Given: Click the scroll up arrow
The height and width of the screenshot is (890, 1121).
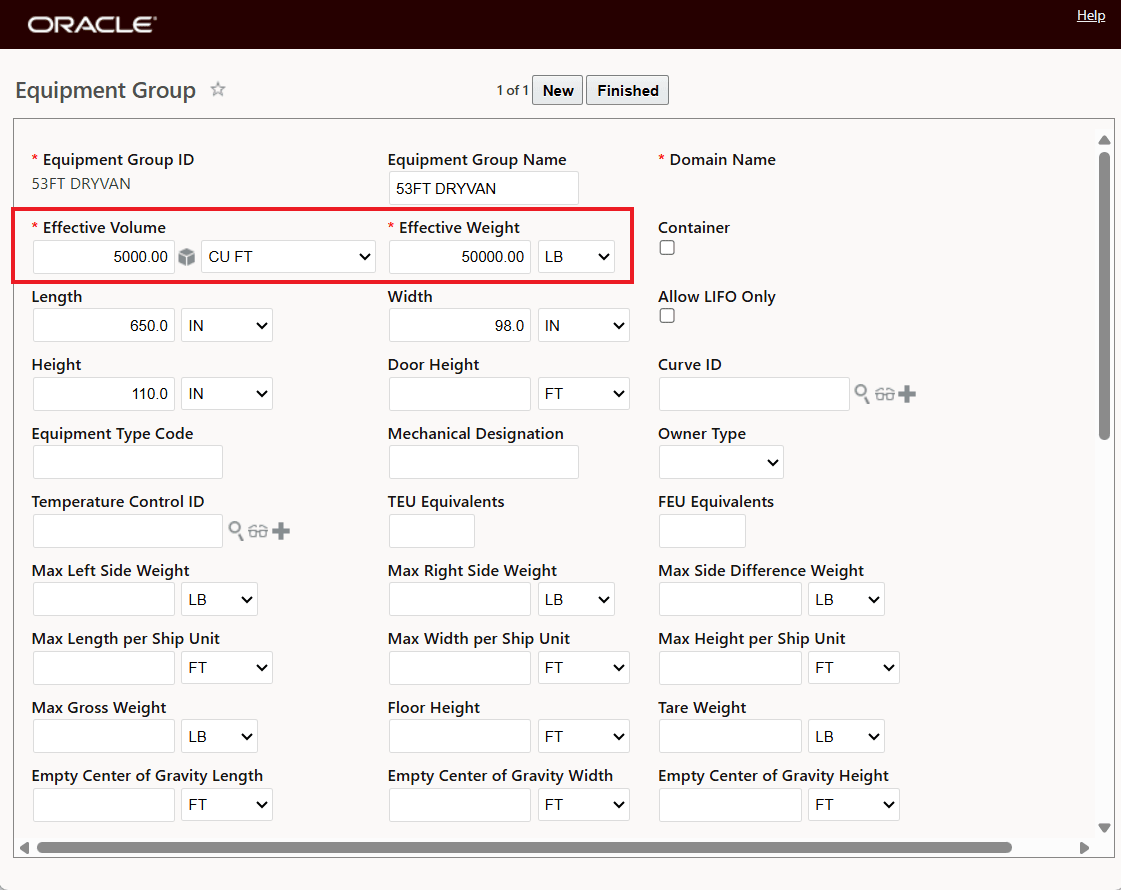Looking at the screenshot, I should (x=1105, y=140).
